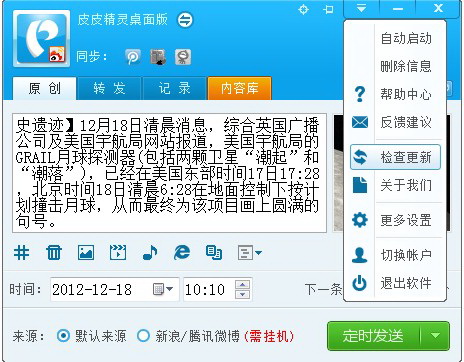The width and height of the screenshot is (464, 362).
Task: Collapse the main menu dropdown in title bar
Action: click(x=361, y=9)
